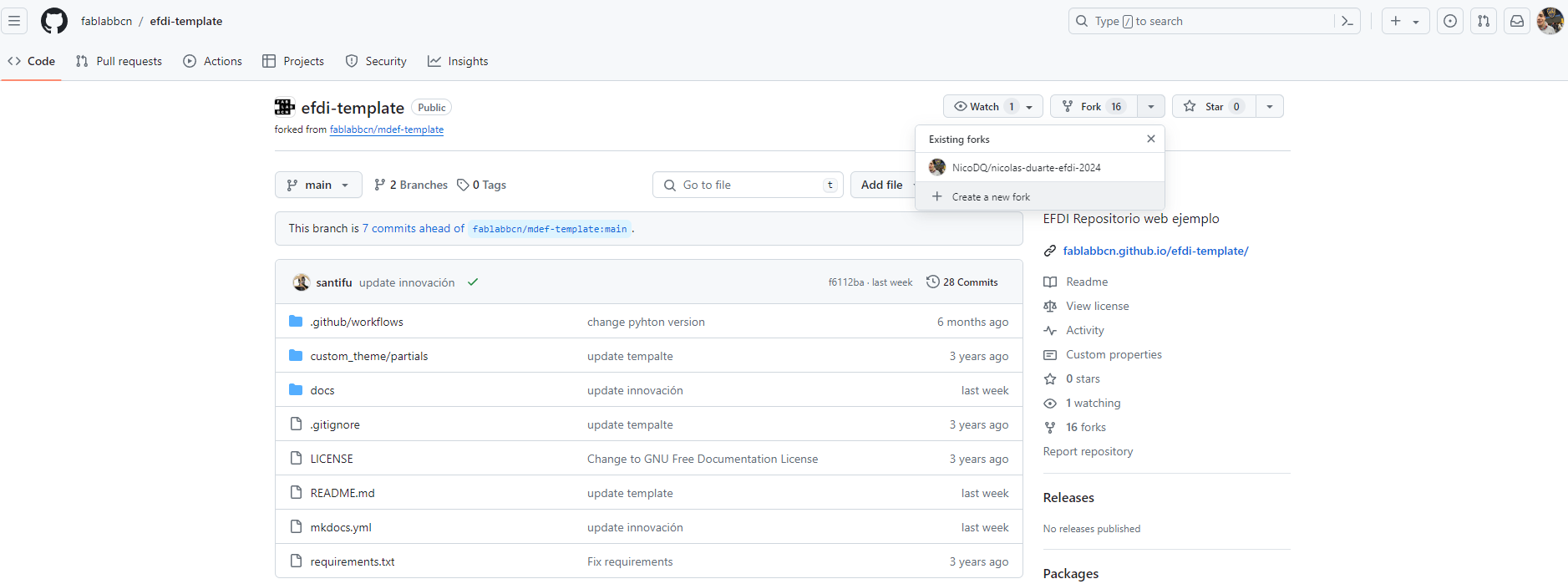Screen dimensions: 1568x584
Task: Open the docs folder
Action: pyautogui.click(x=322, y=390)
